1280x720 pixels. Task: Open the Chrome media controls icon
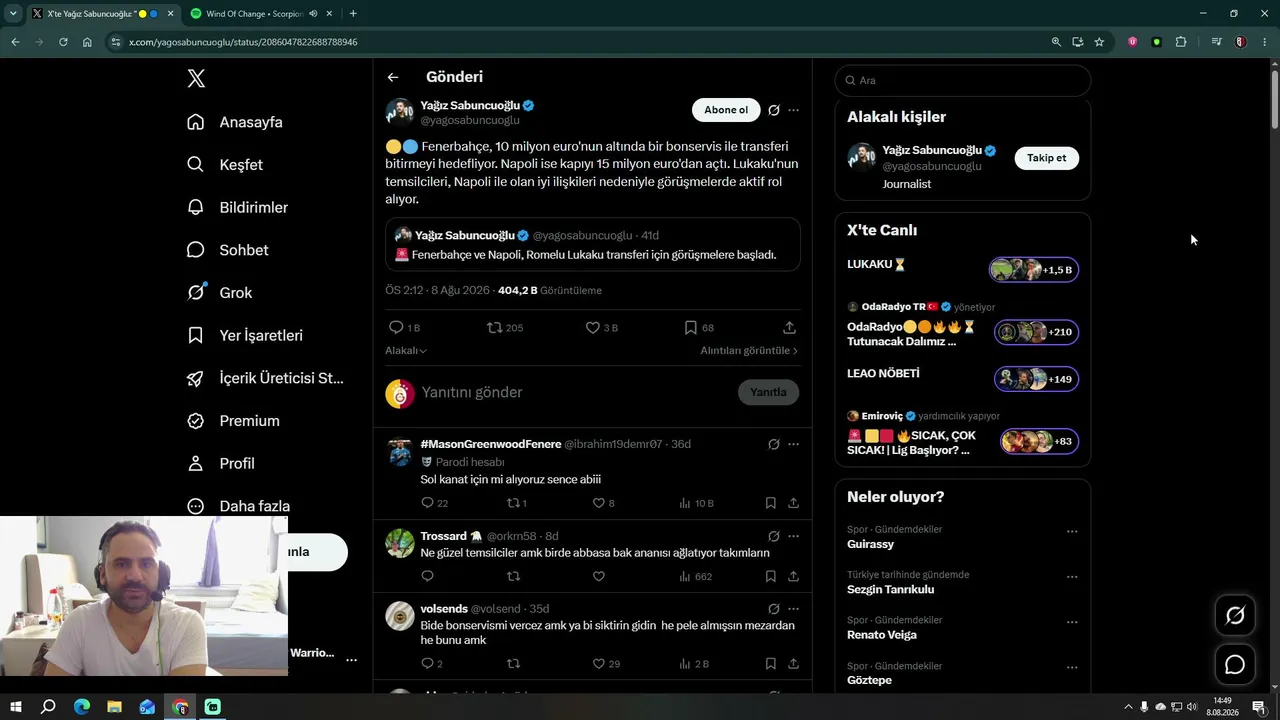1216,42
